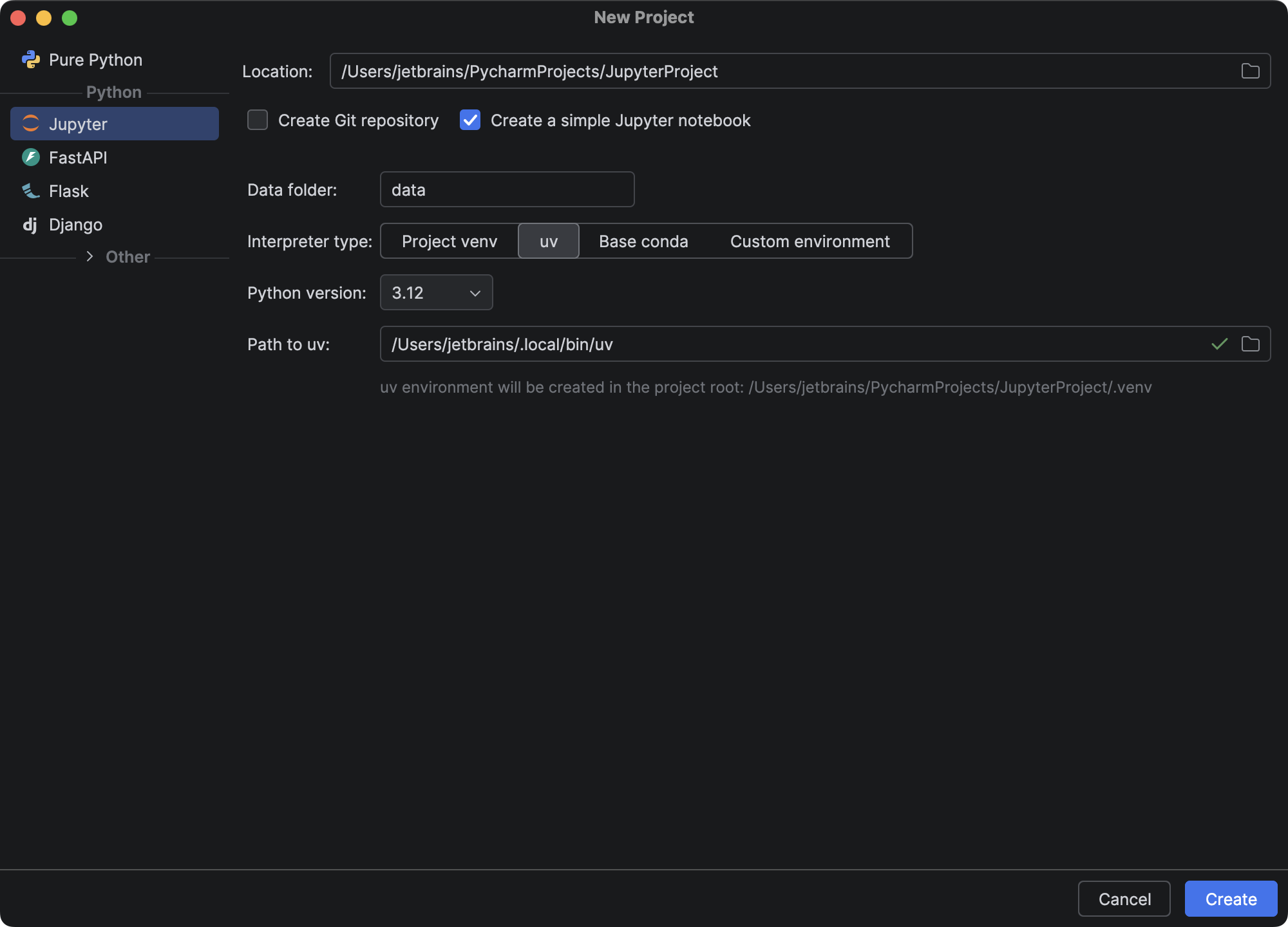Switch to Custom environment interpreter type
The width and height of the screenshot is (1288, 927).
point(810,241)
